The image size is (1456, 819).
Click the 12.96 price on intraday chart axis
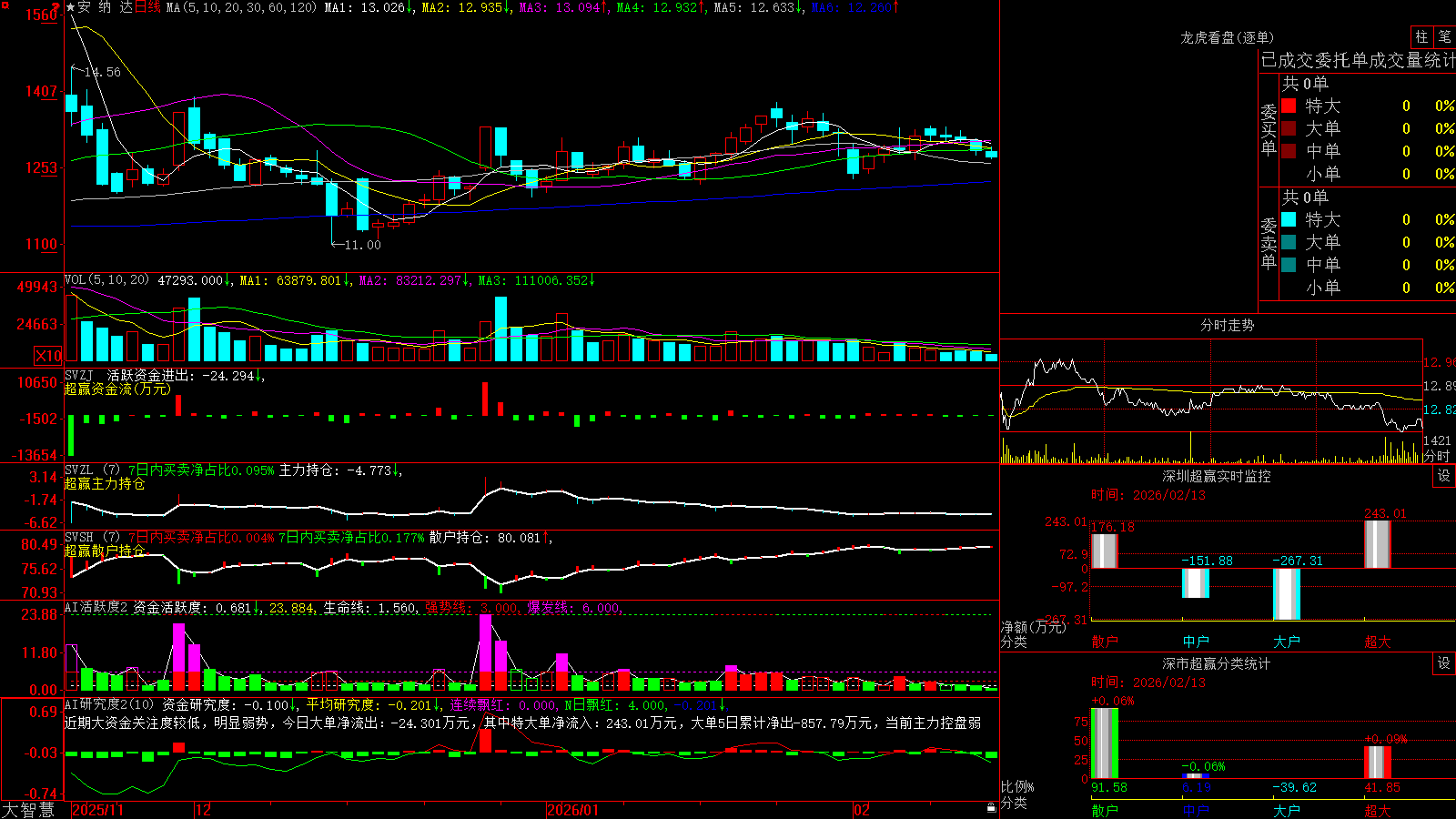tap(1440, 362)
